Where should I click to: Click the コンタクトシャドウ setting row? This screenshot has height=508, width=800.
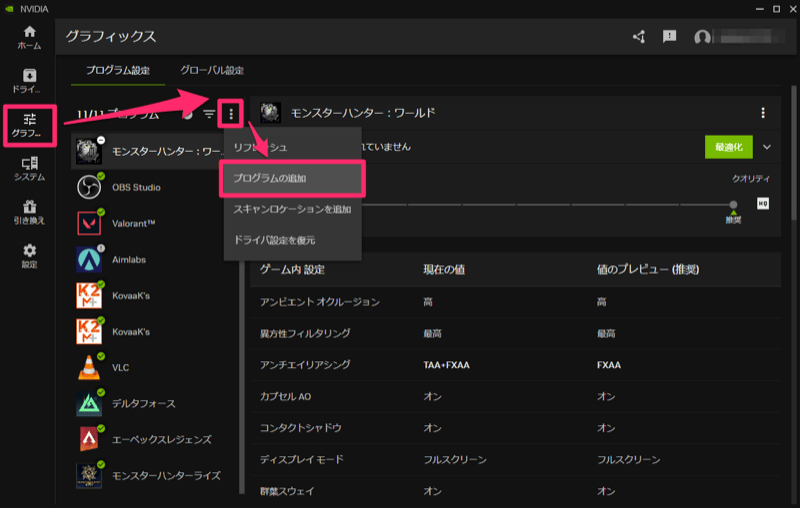pyautogui.click(x=515, y=428)
